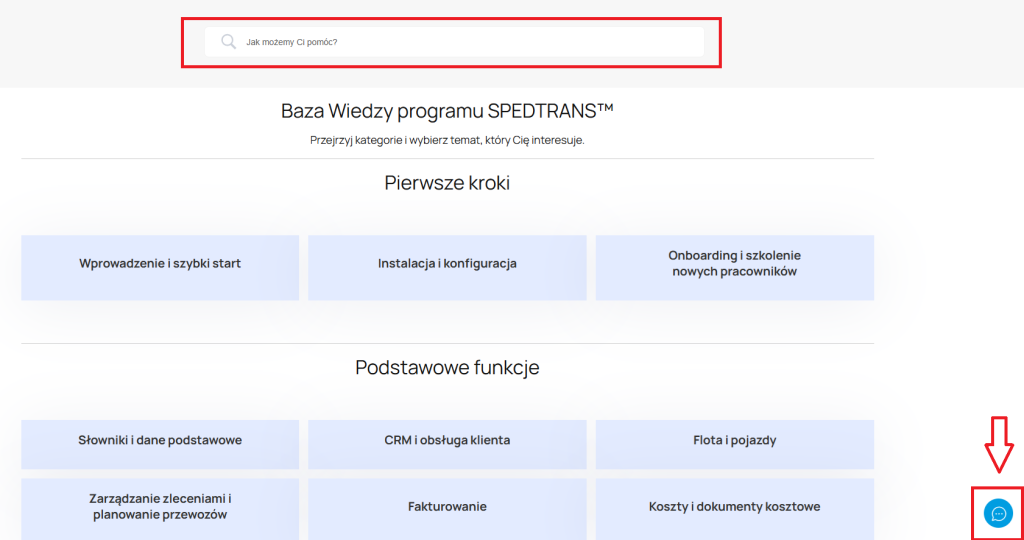The height and width of the screenshot is (540, 1024).
Task: Click the "Pierwsze kroki" section heading
Action: 447,183
